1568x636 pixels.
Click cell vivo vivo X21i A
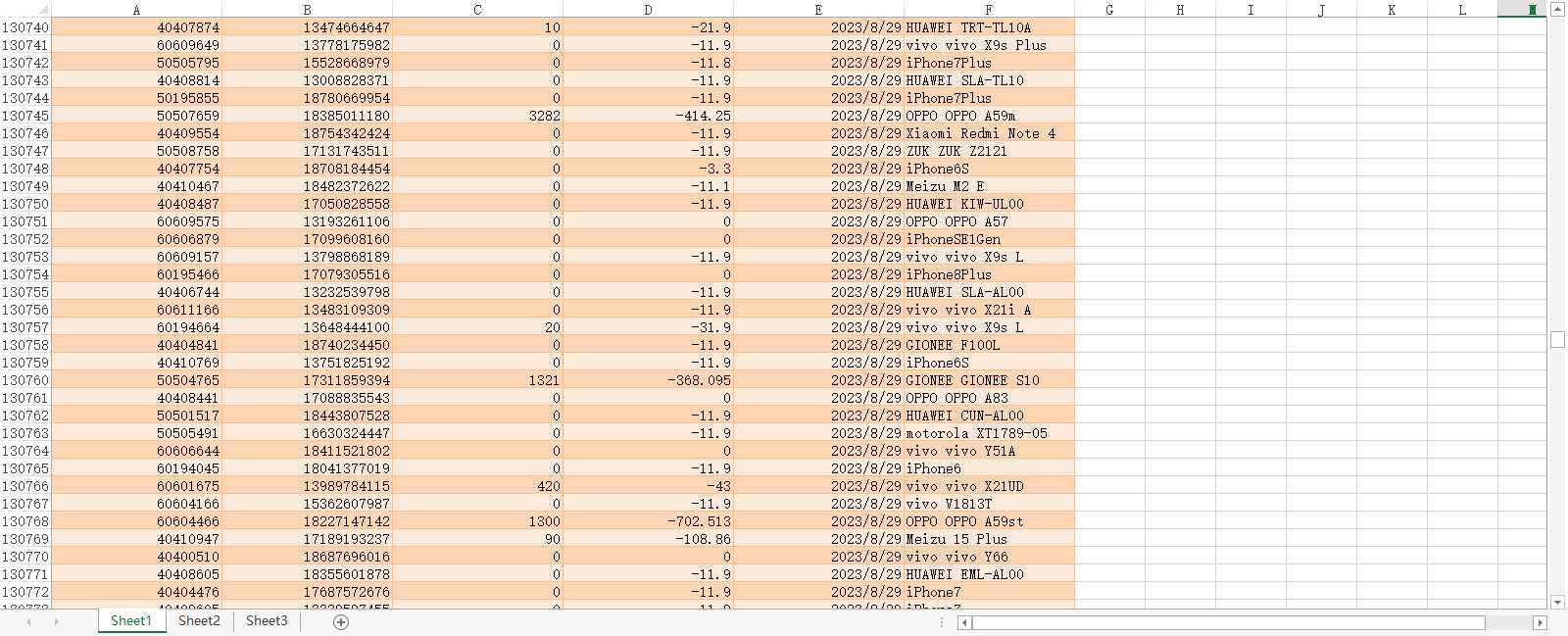click(989, 310)
